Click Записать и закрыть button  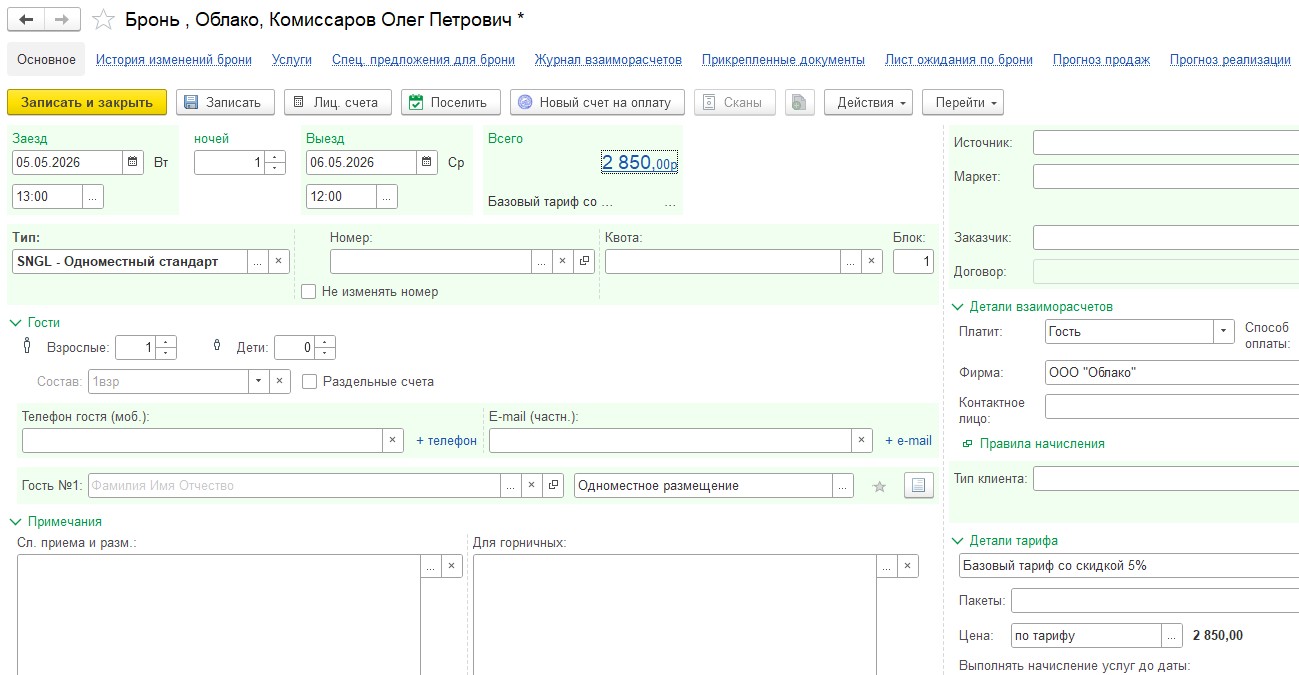click(87, 102)
